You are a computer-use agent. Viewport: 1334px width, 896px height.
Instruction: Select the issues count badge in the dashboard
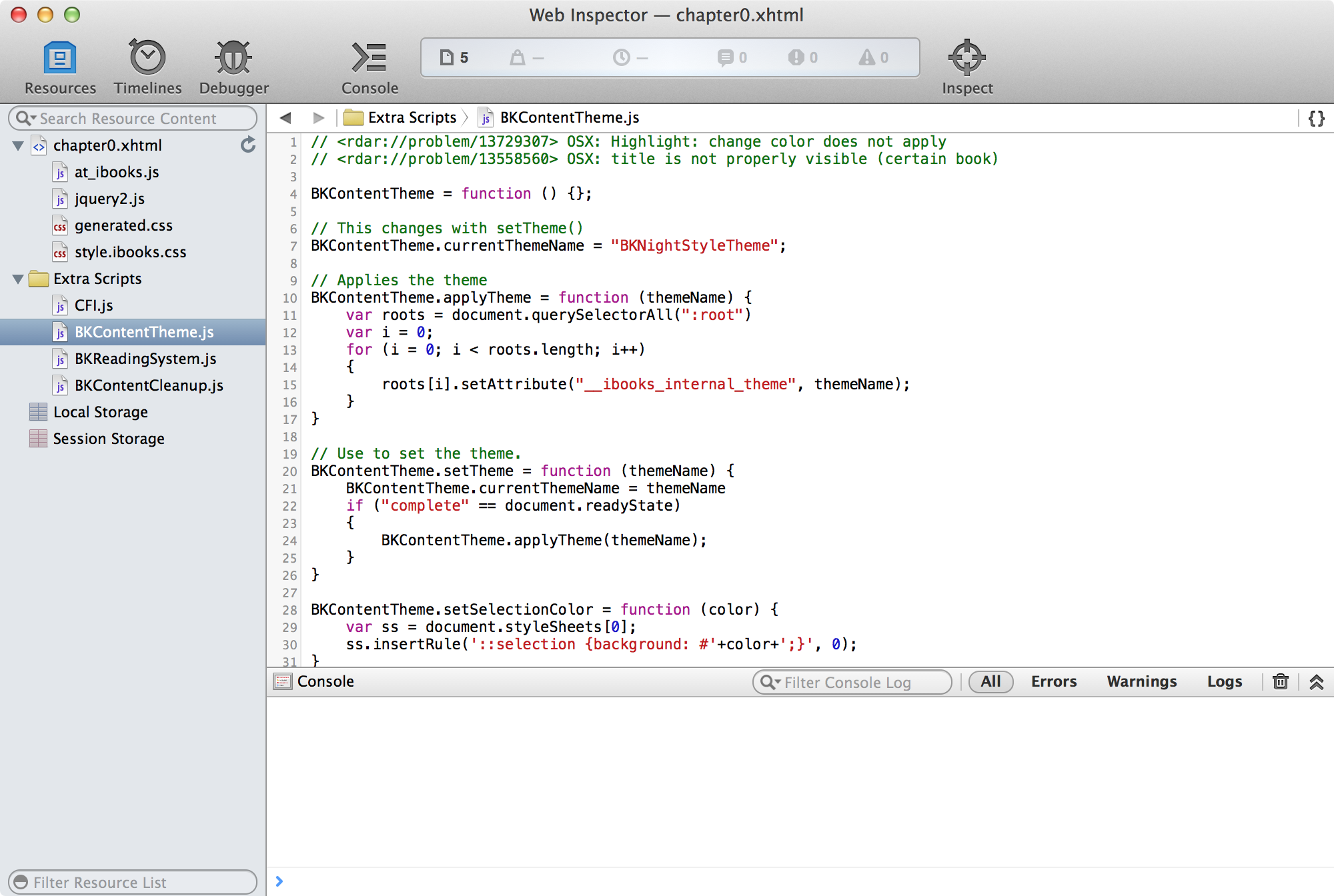tap(804, 57)
